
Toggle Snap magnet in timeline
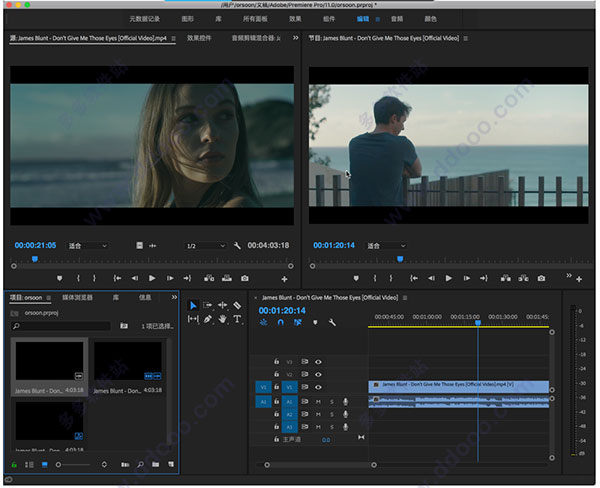pos(280,323)
